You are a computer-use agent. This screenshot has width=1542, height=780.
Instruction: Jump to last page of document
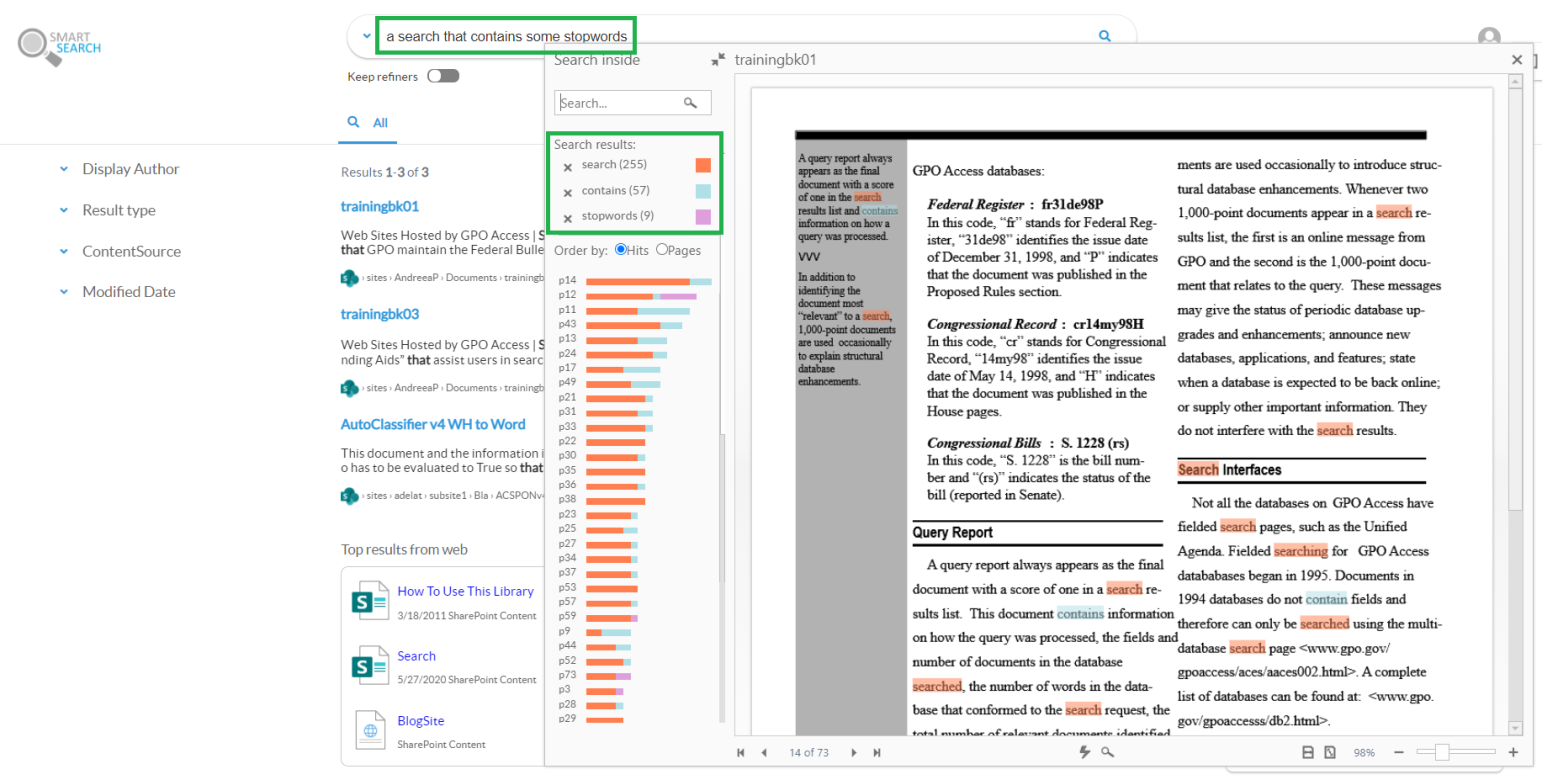pos(877,752)
